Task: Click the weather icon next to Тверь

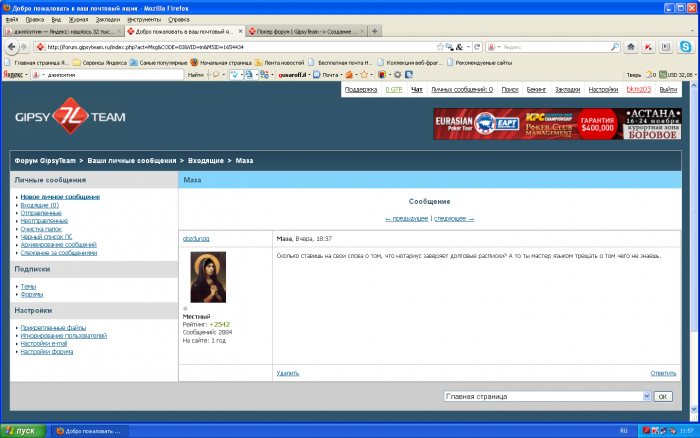Action: (648, 75)
